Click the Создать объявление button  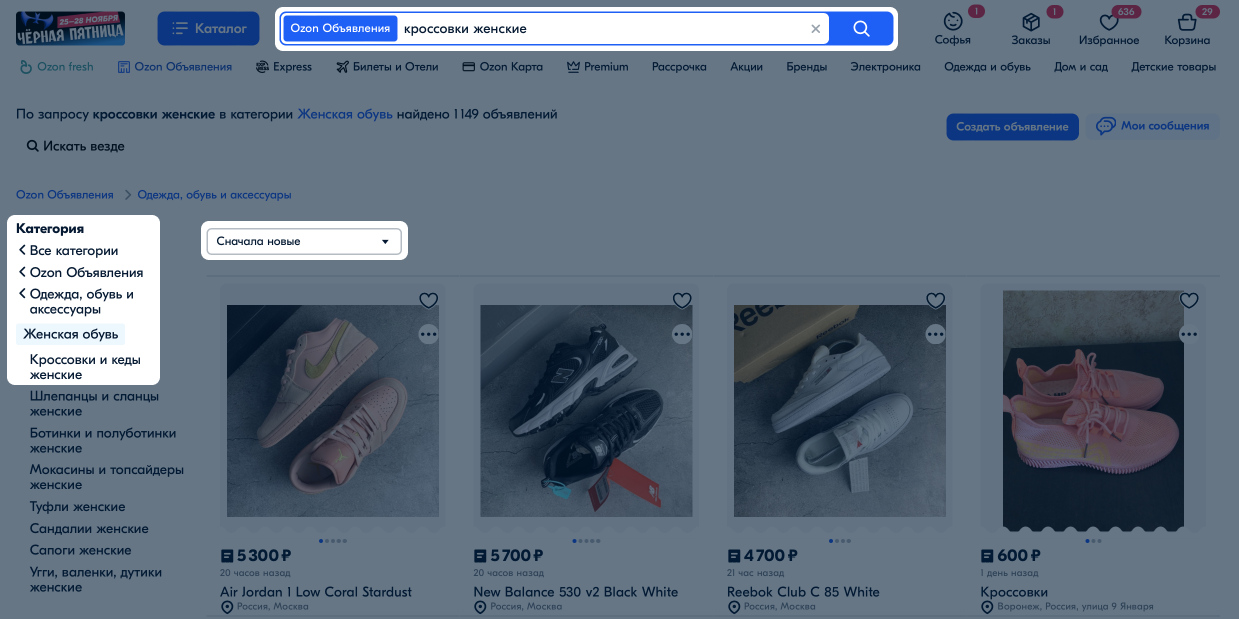click(x=1012, y=127)
